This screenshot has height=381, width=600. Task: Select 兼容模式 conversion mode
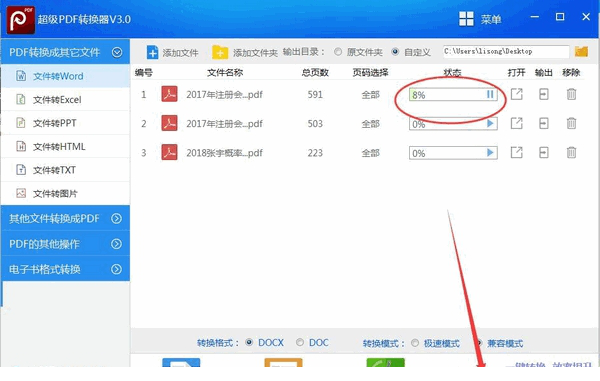point(478,343)
